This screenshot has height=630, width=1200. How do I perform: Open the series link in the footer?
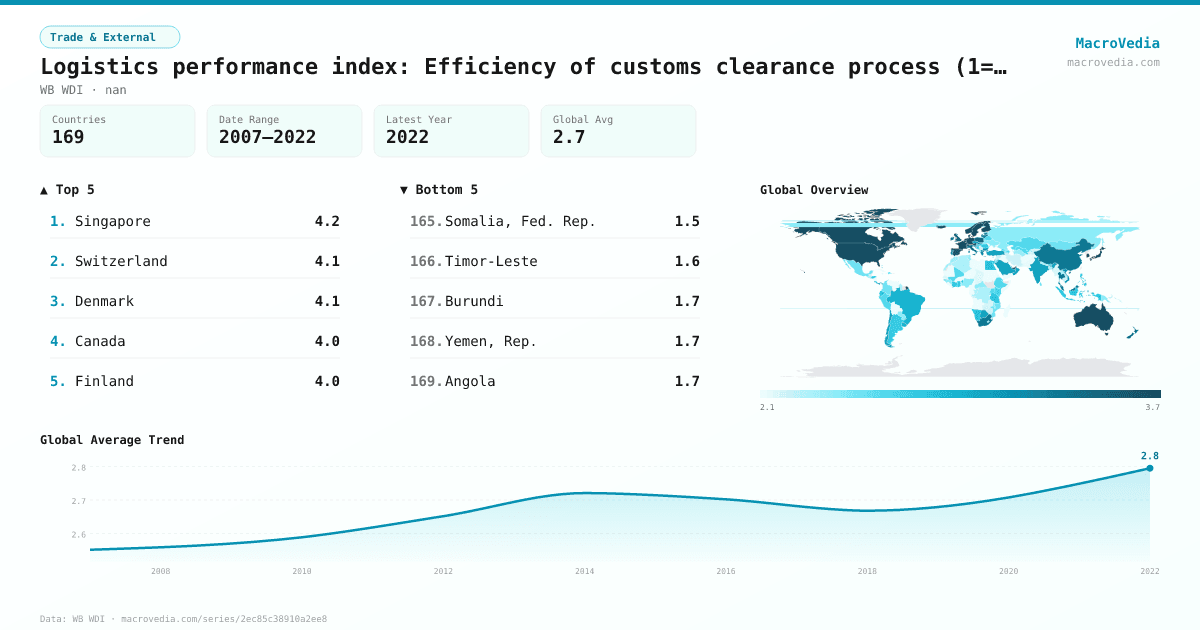tap(224, 618)
